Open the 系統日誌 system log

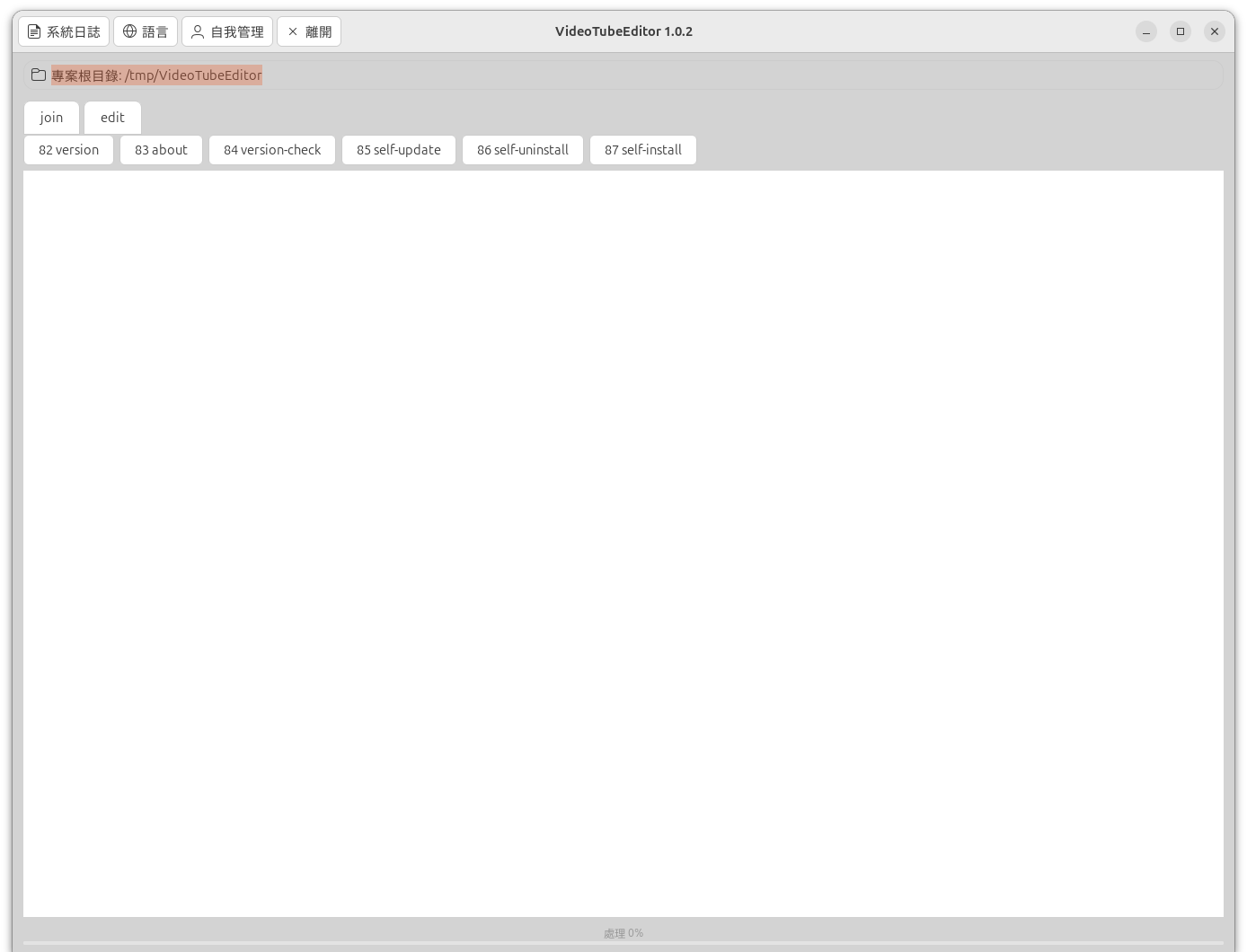[x=64, y=31]
